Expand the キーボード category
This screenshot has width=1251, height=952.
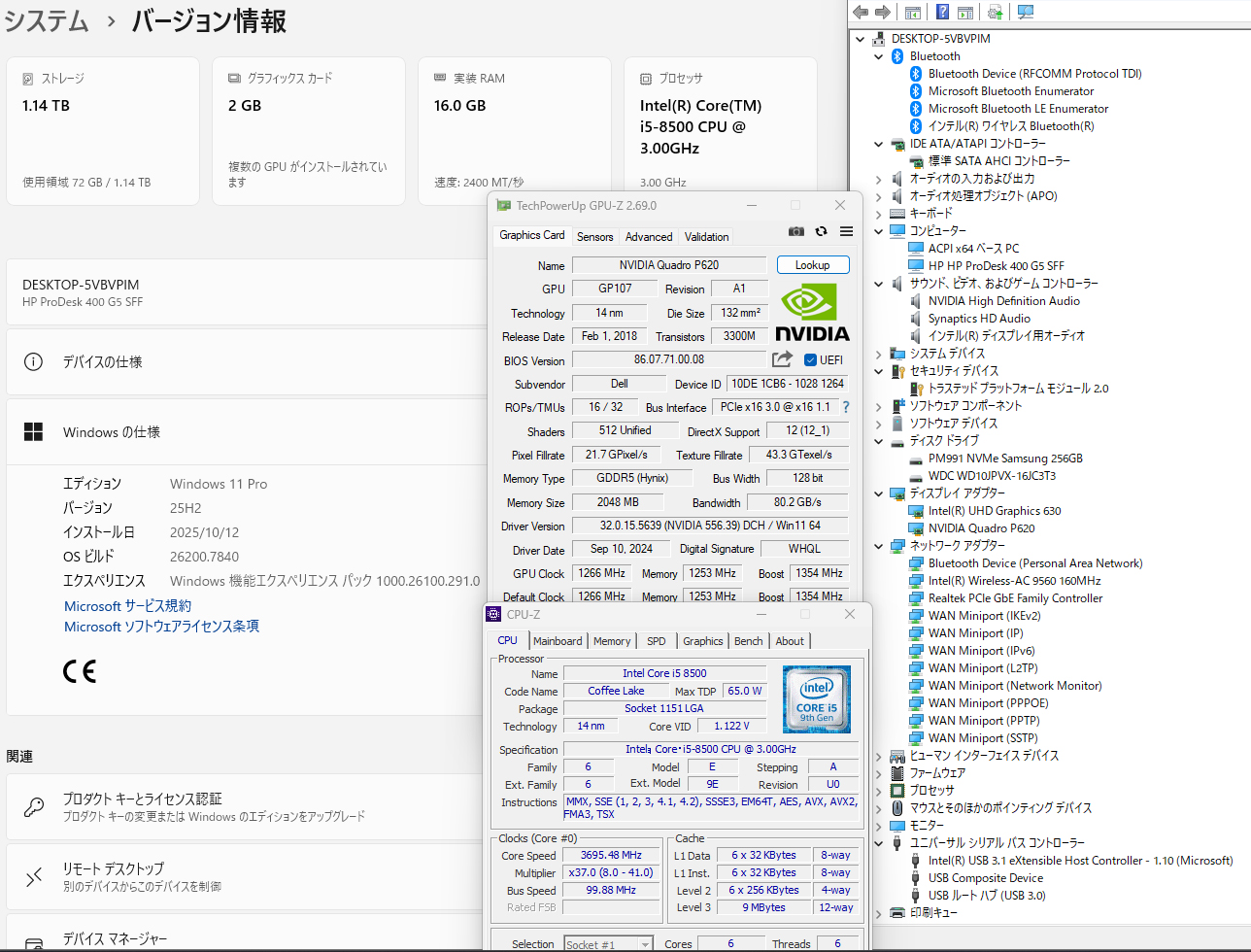coord(879,214)
